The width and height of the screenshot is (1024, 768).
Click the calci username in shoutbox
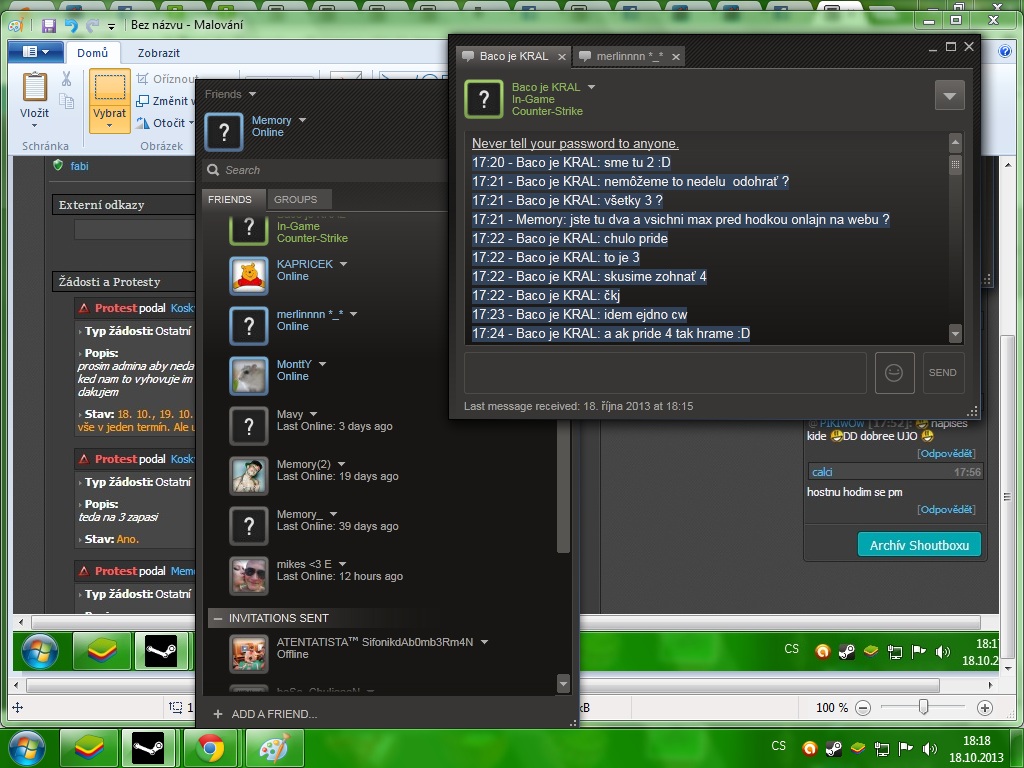pos(822,472)
